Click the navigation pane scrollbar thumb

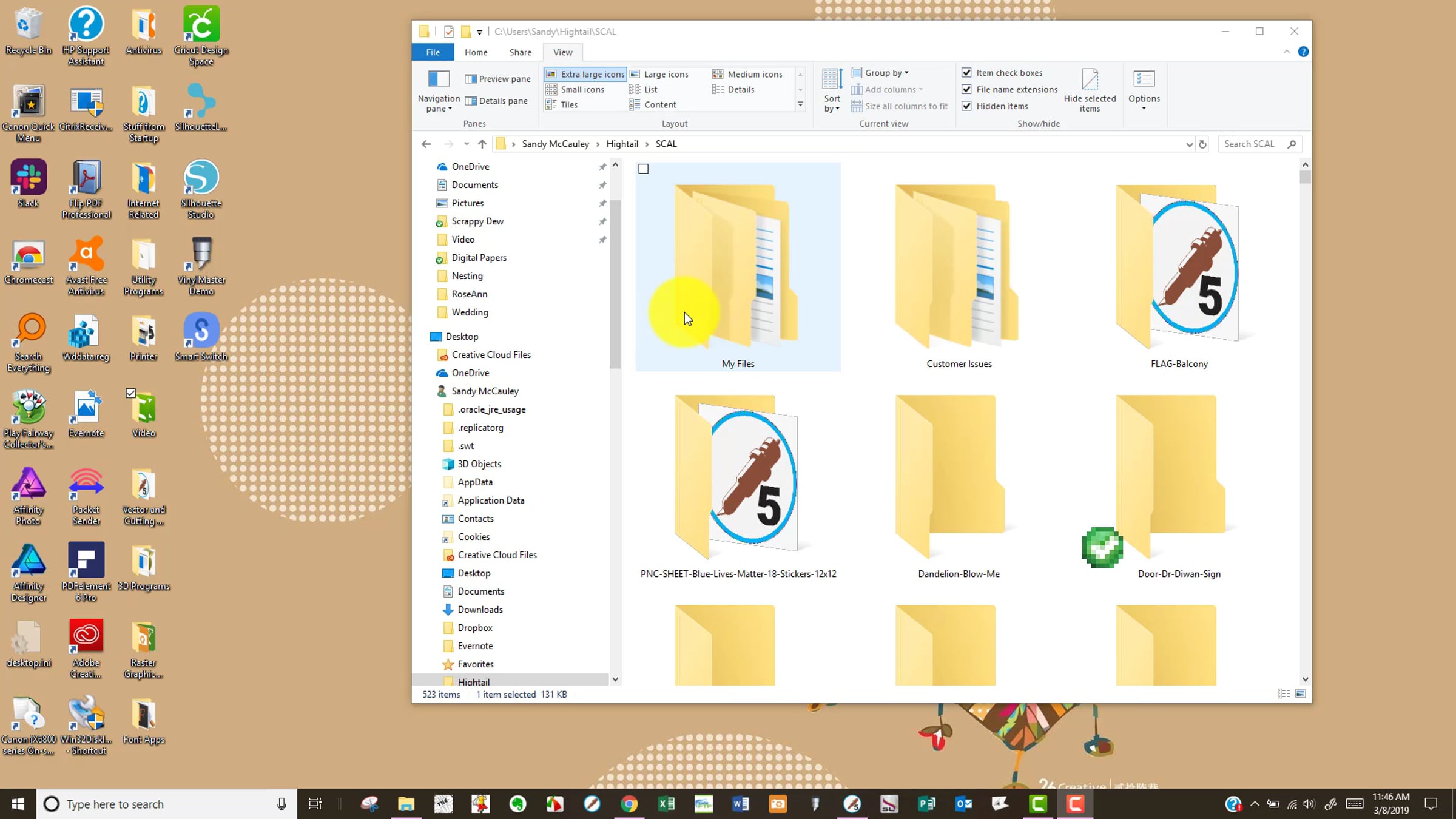615,284
